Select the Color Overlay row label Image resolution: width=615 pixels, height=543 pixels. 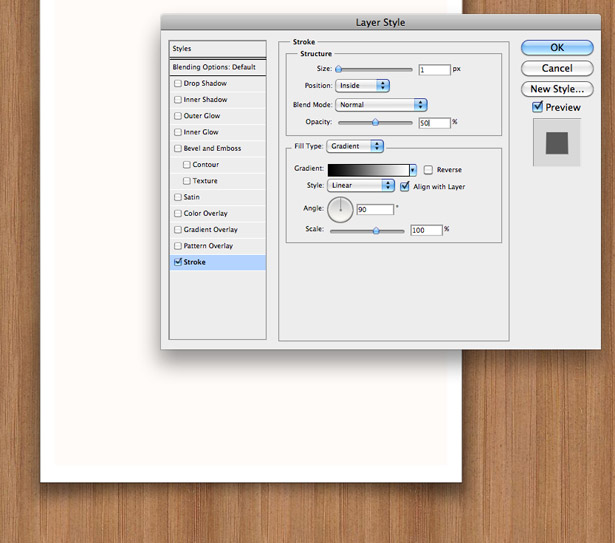coord(206,213)
